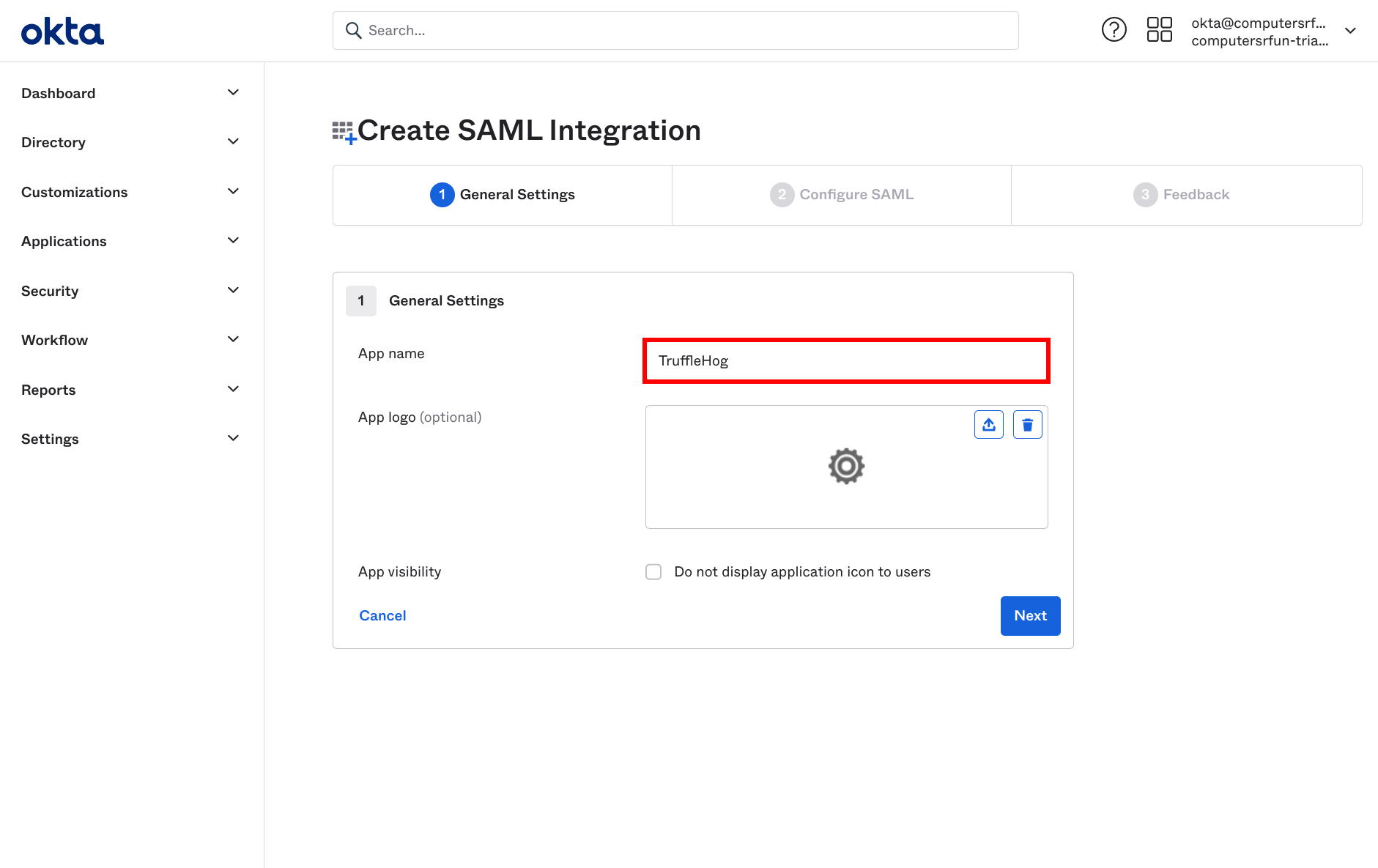
Task: Click the Next button
Action: [1030, 616]
